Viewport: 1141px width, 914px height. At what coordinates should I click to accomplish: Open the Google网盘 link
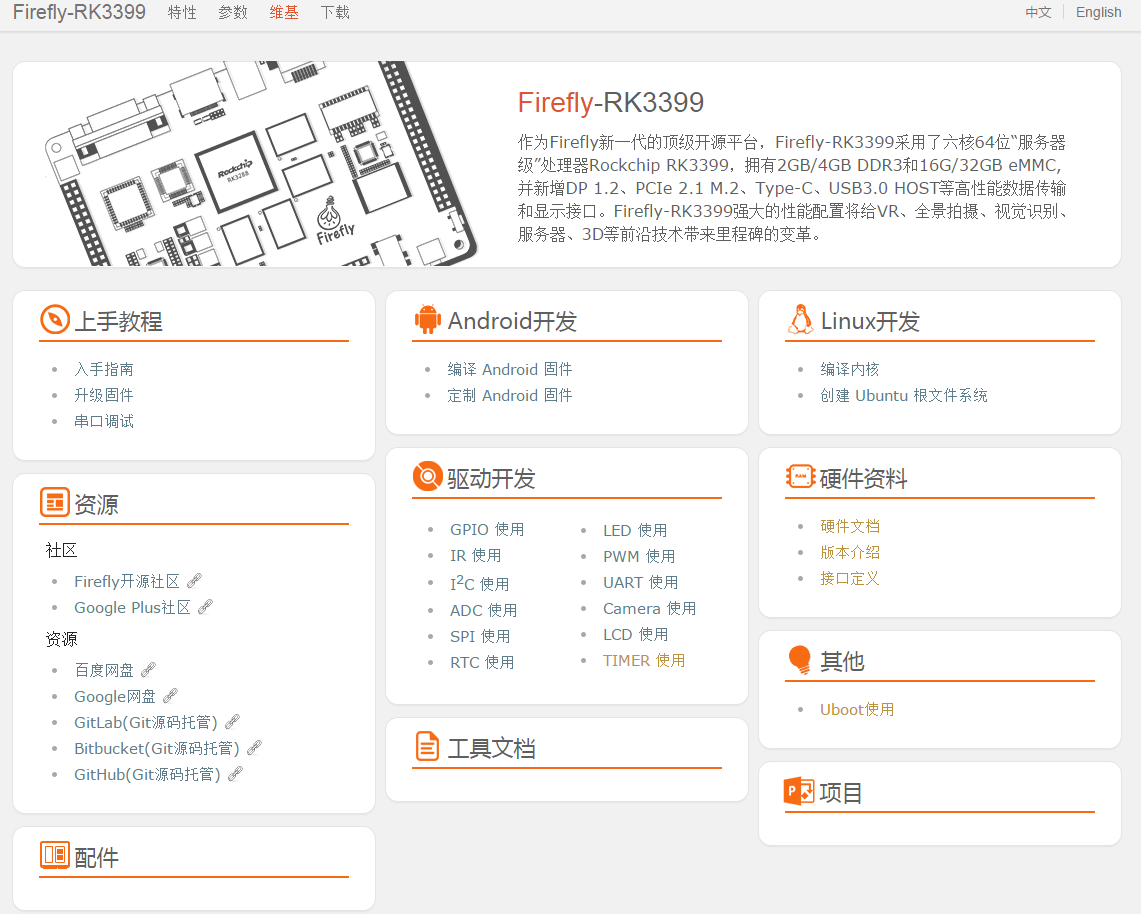click(x=115, y=696)
